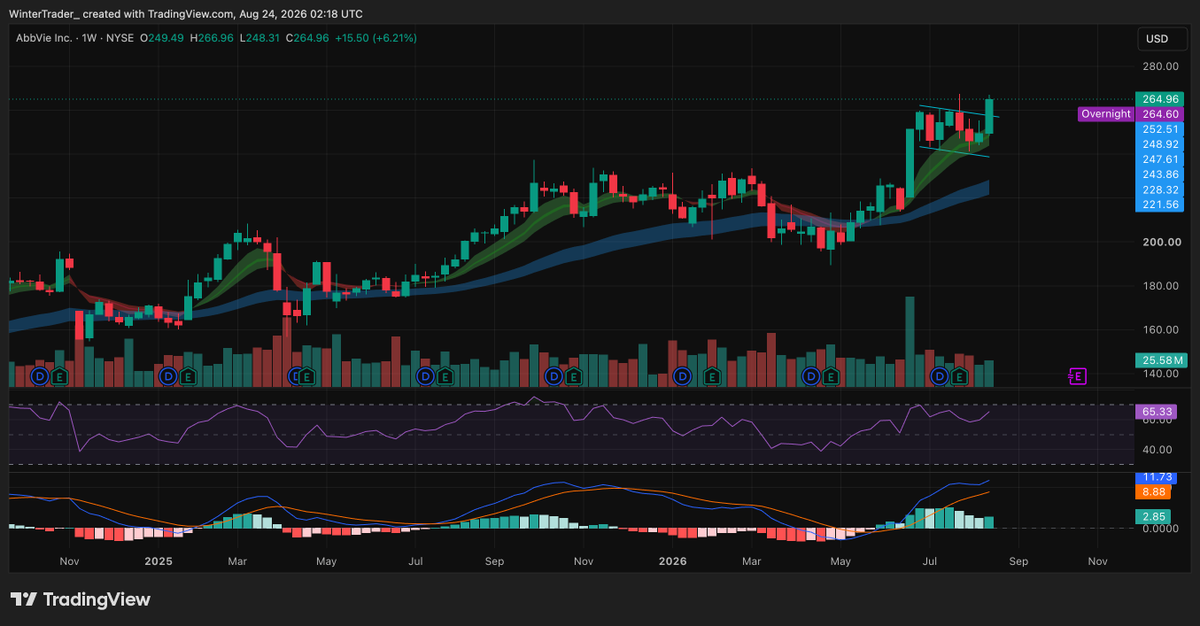
Task: Click the TradingView logo
Action: [x=81, y=599]
